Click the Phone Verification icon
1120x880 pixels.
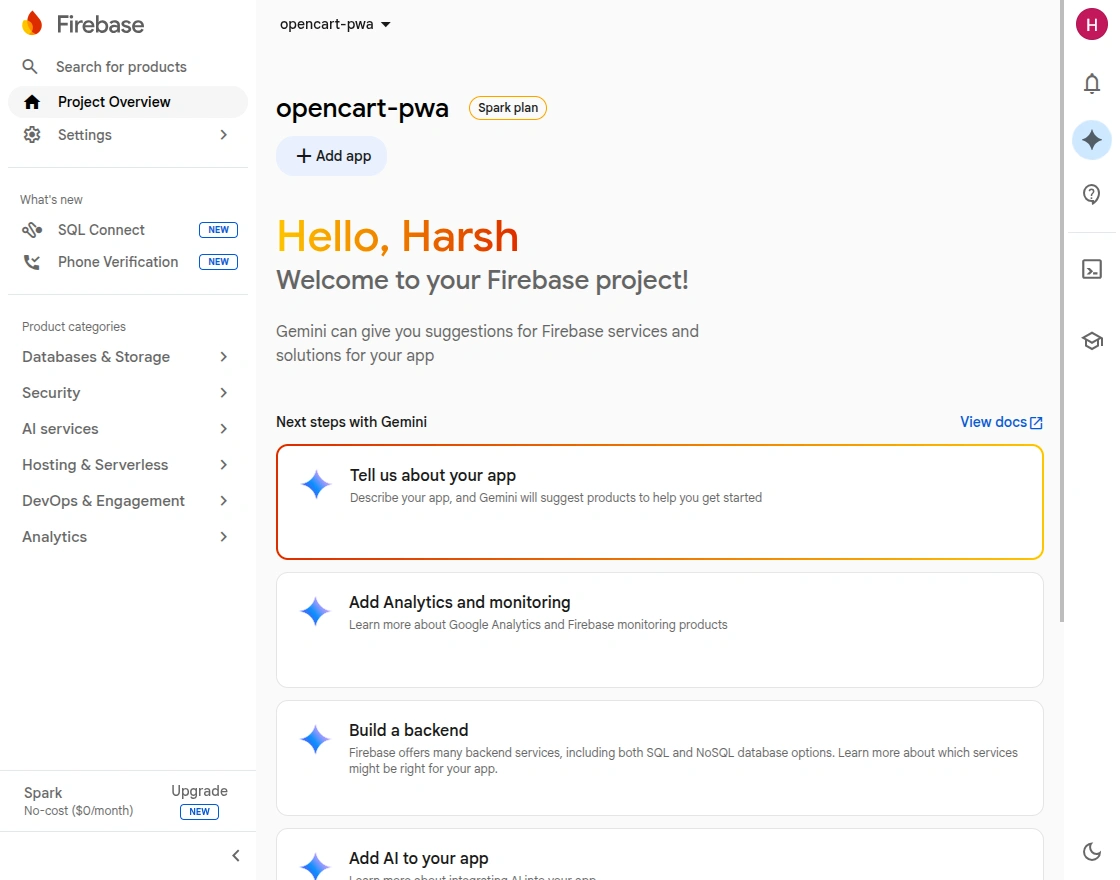pos(31,262)
